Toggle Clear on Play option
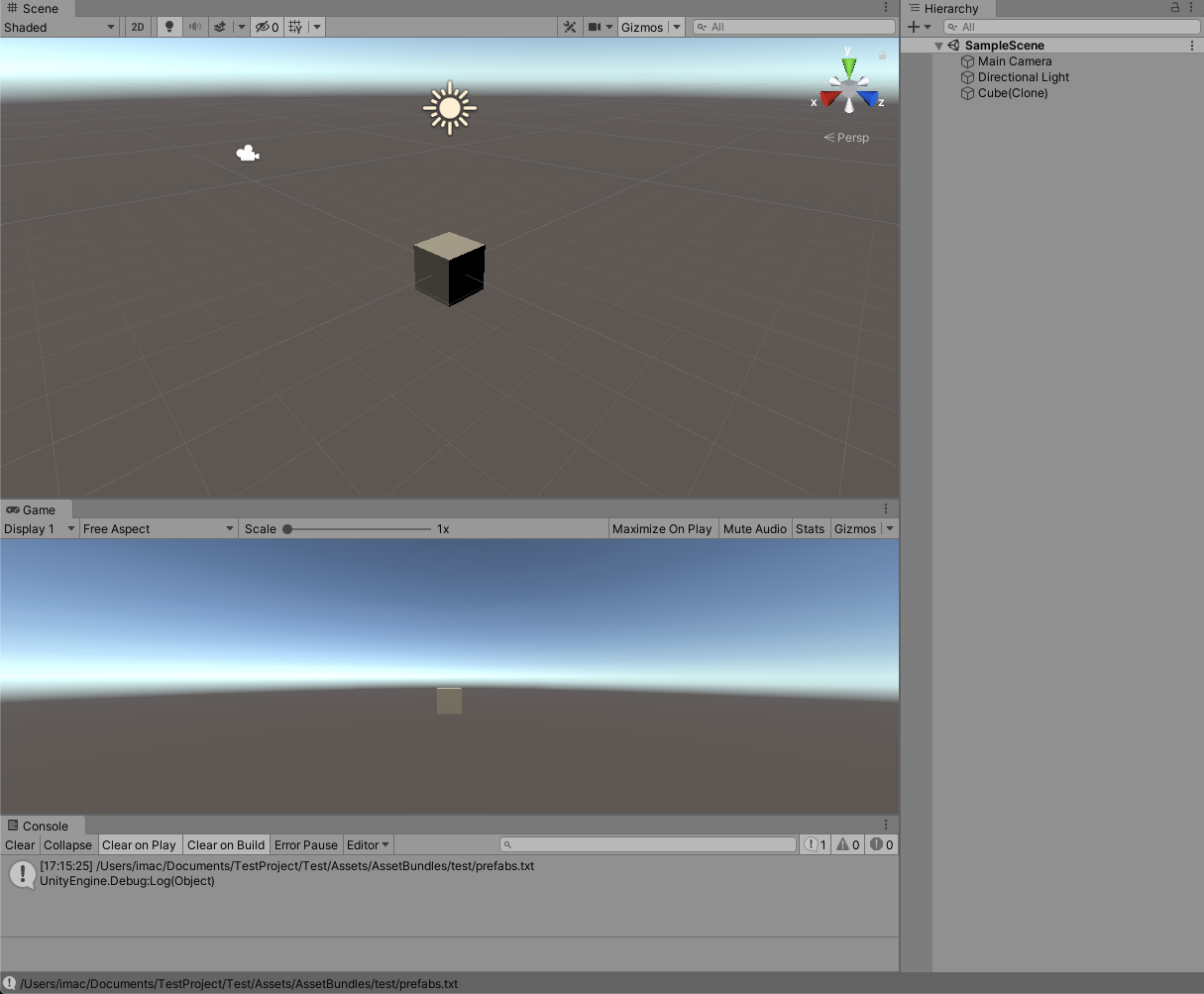 point(139,844)
